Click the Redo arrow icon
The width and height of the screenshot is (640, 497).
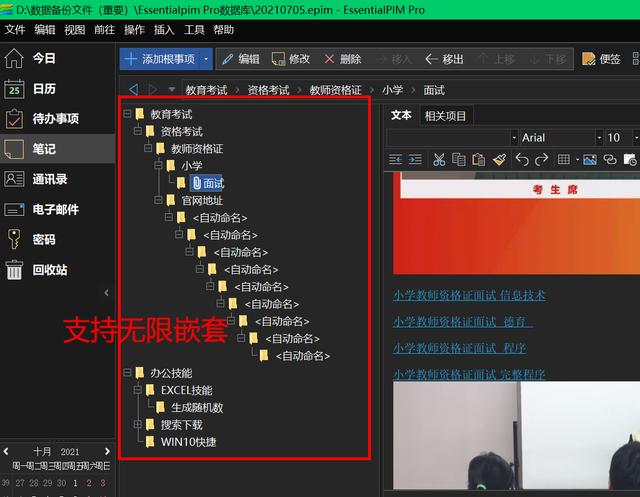tap(542, 160)
